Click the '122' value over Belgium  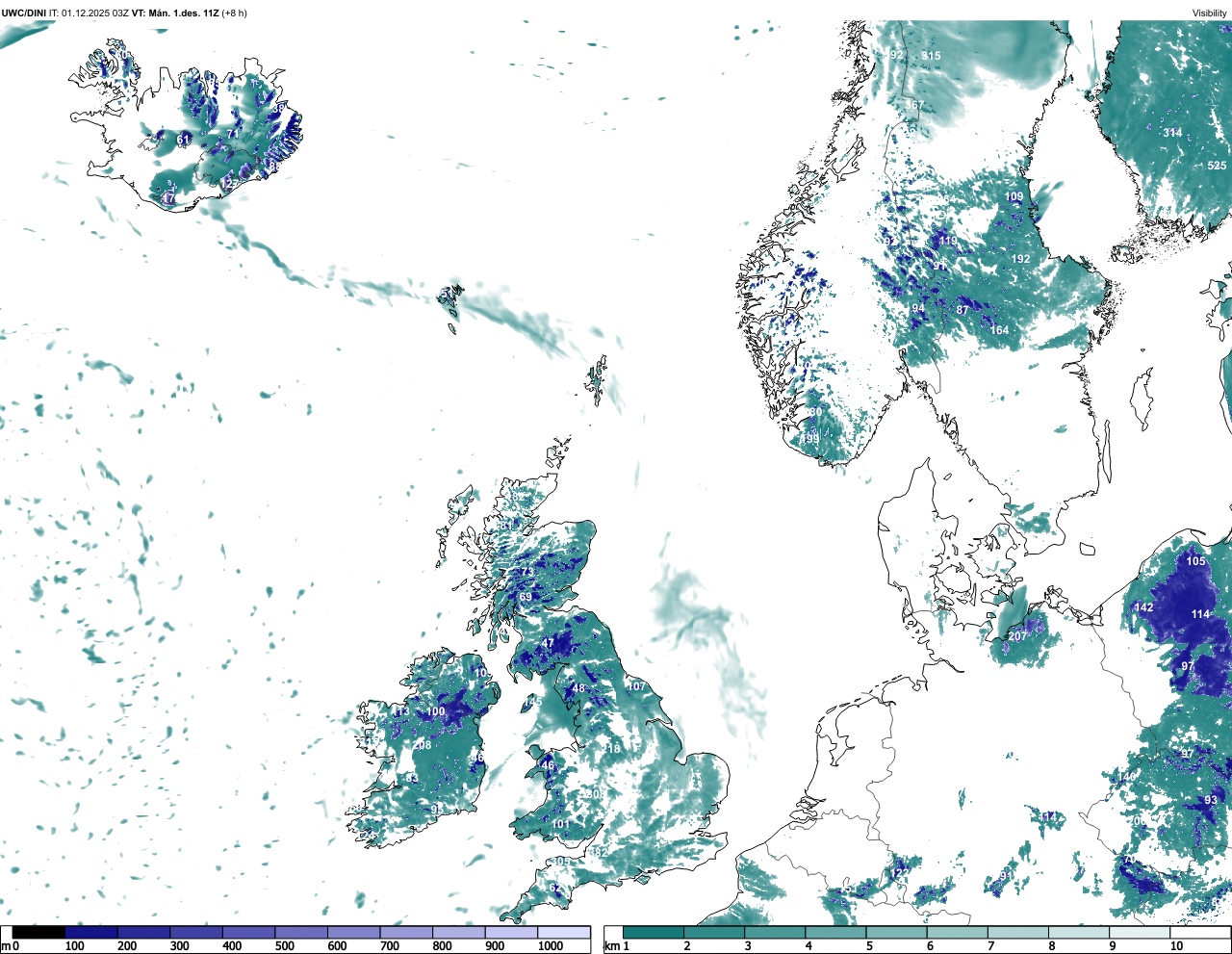coord(899,874)
